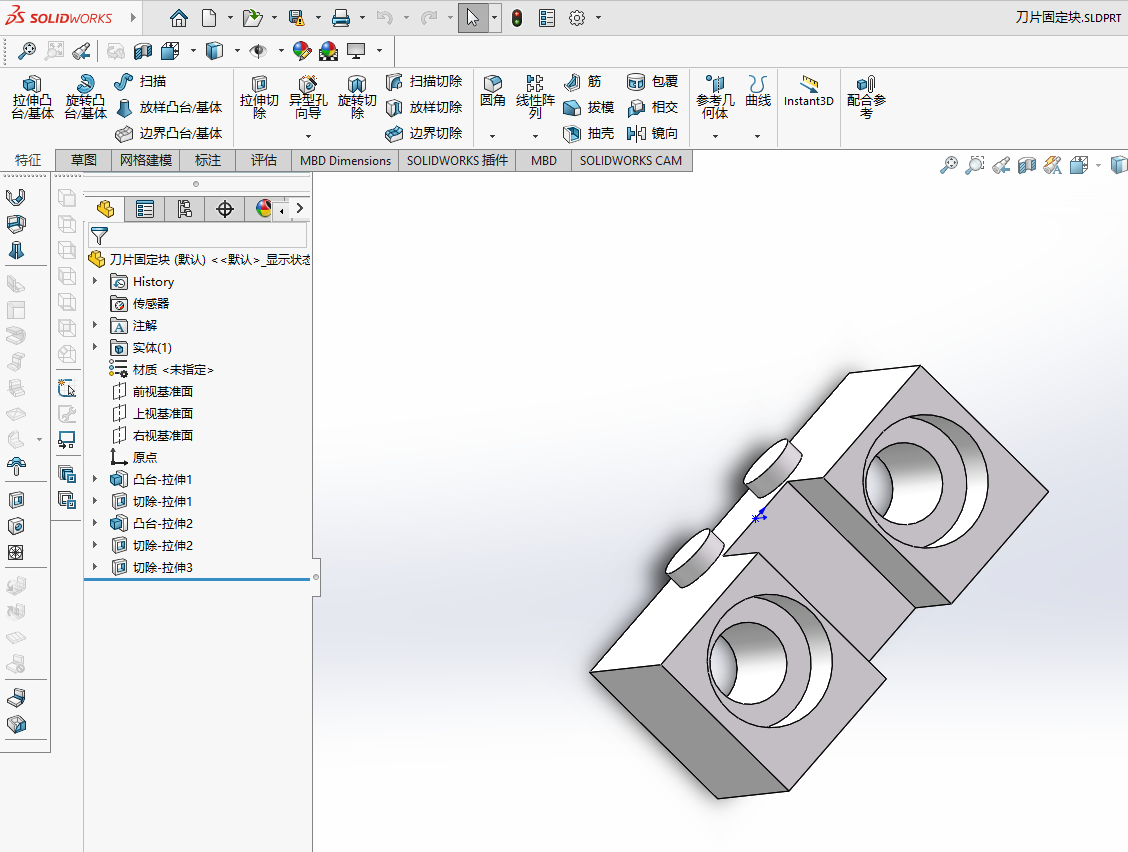Viewport: 1128px width, 852px height.
Task: Click the Mirror tool (镜向)
Action: [x=652, y=133]
